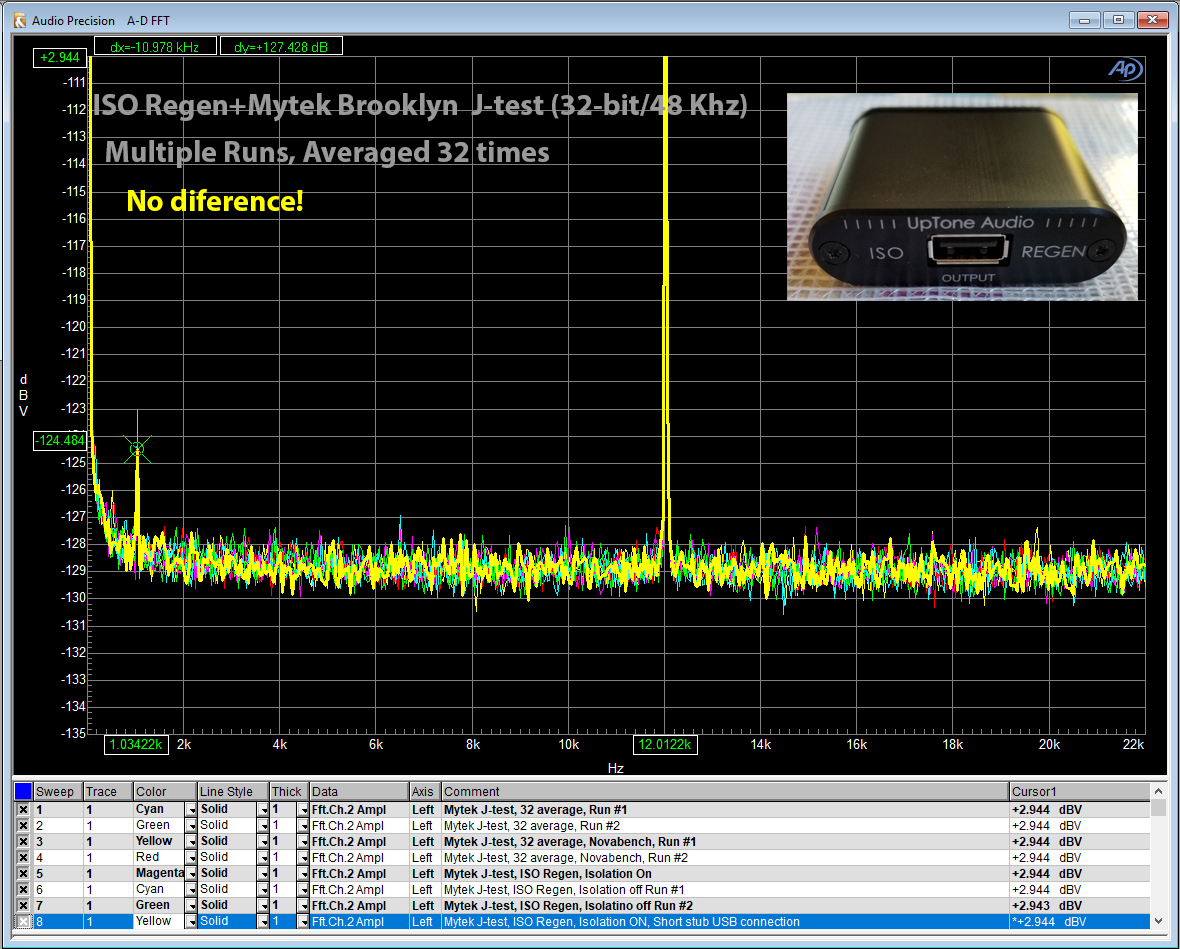Expand the line style dropdown for sweep 8

click(x=263, y=921)
